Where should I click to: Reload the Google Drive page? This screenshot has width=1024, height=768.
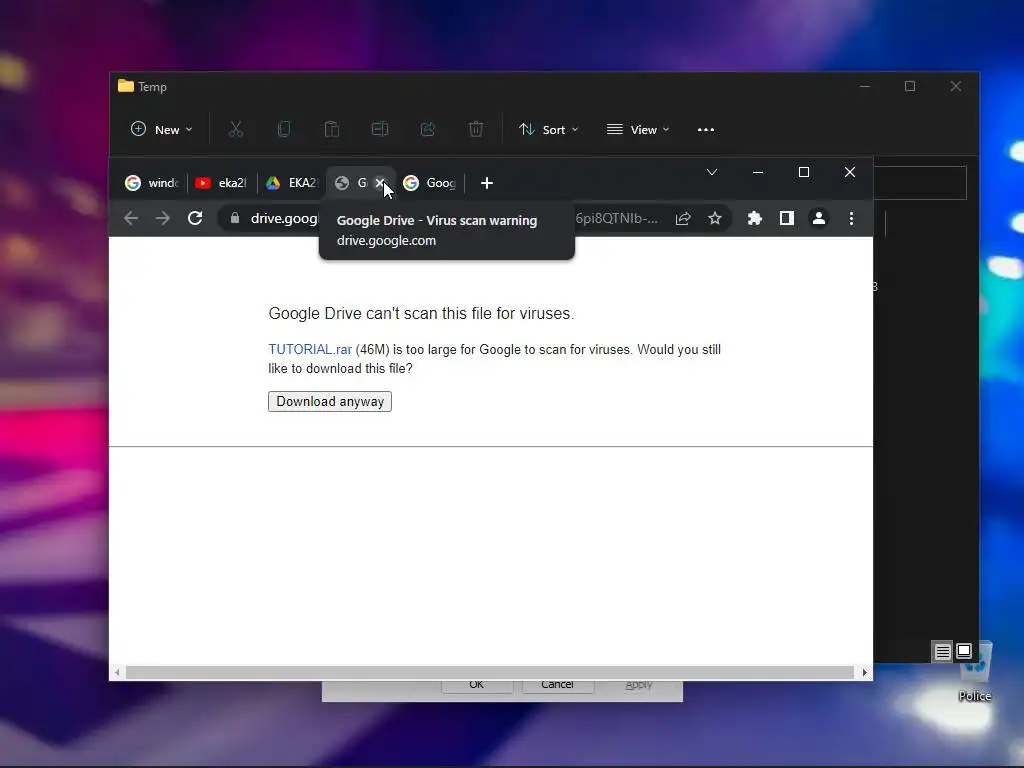[x=195, y=218]
